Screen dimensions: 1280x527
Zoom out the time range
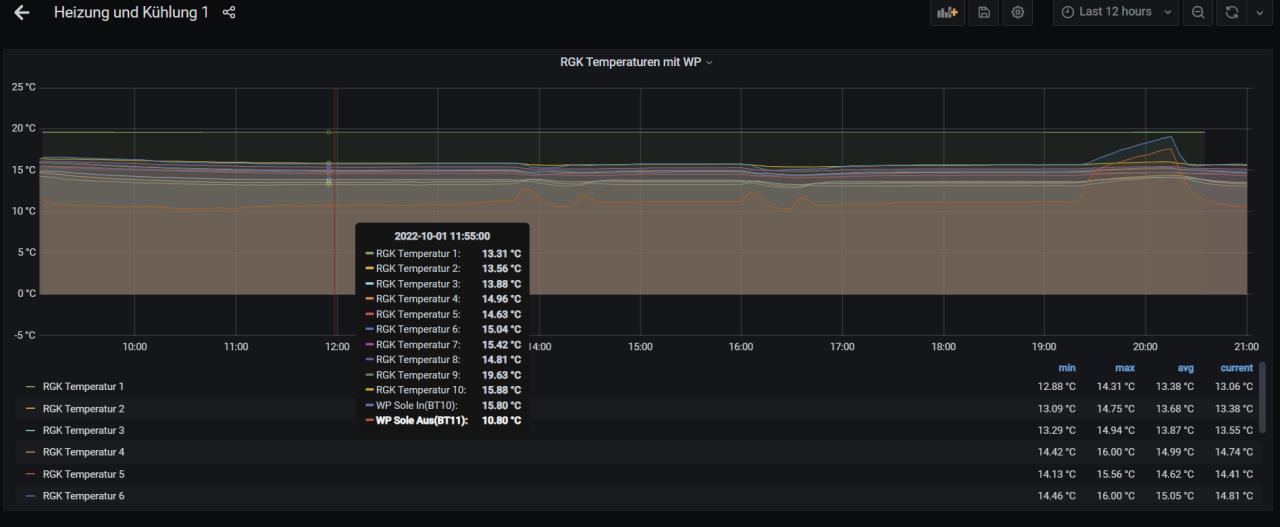(1197, 12)
